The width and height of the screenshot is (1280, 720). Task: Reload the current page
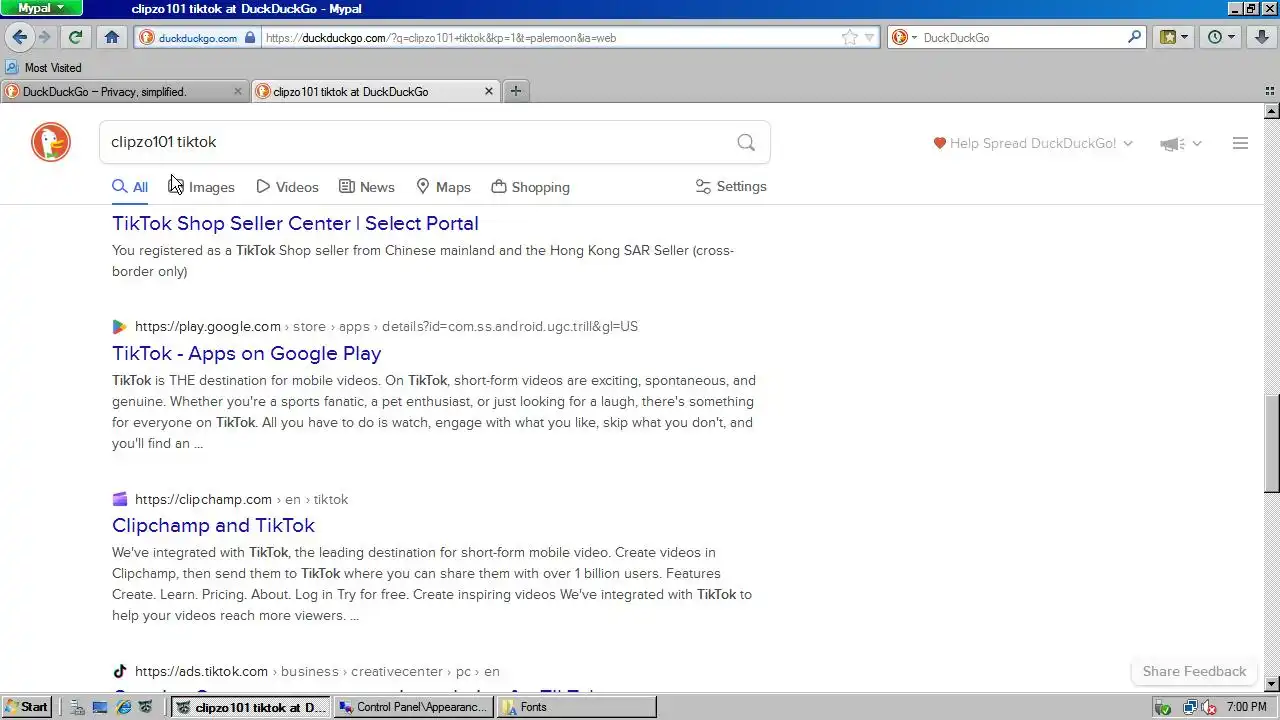(75, 37)
